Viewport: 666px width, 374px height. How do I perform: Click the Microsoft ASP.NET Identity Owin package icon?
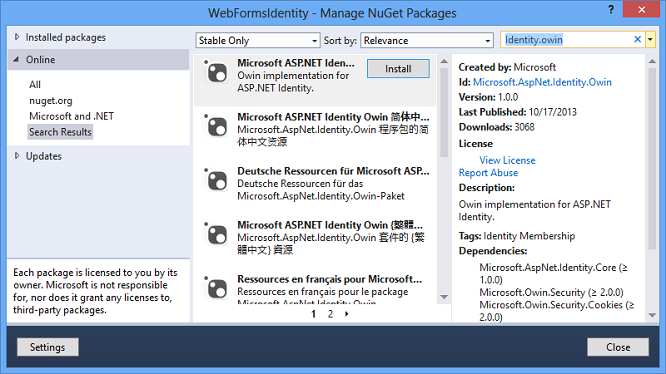217,73
